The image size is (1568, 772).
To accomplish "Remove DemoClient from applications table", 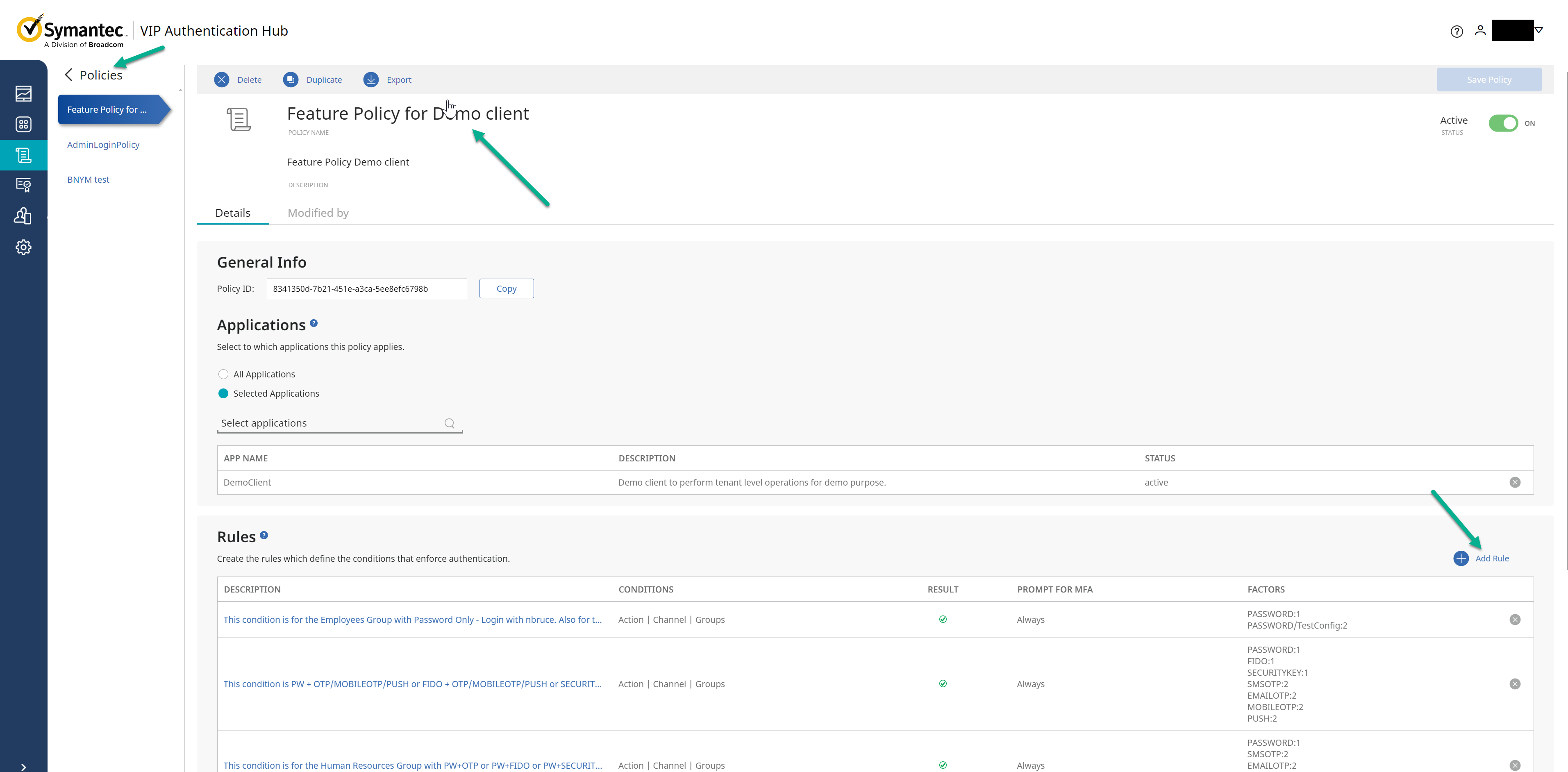I will [x=1514, y=482].
